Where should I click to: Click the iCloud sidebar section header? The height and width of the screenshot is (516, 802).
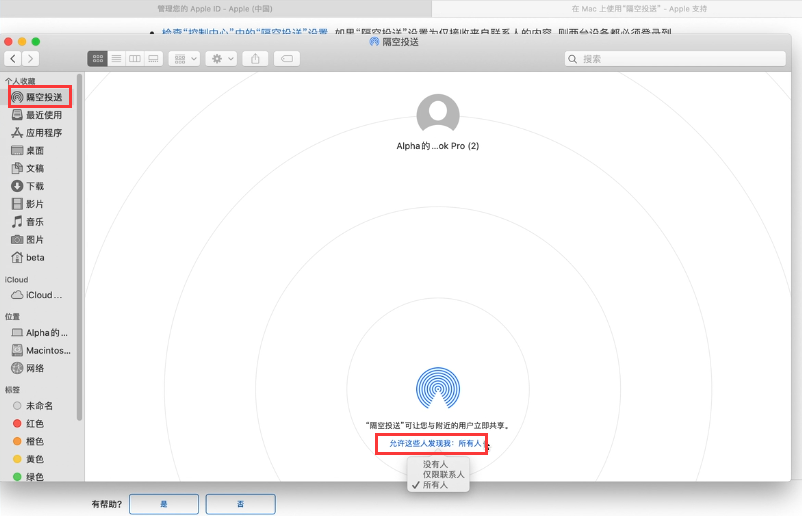point(16,280)
